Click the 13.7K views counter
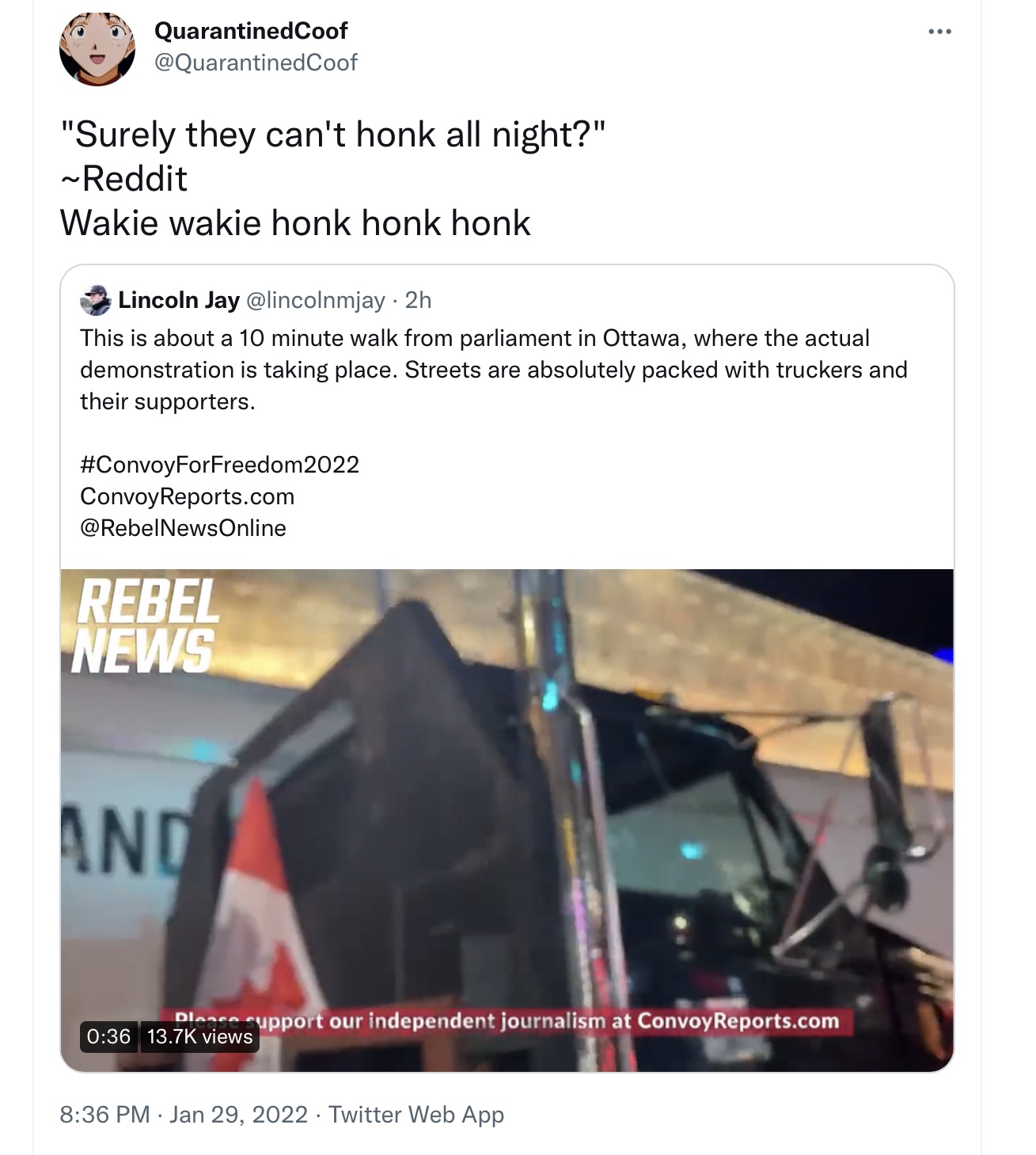Screen dimensions: 1036x1155 pos(199,1036)
